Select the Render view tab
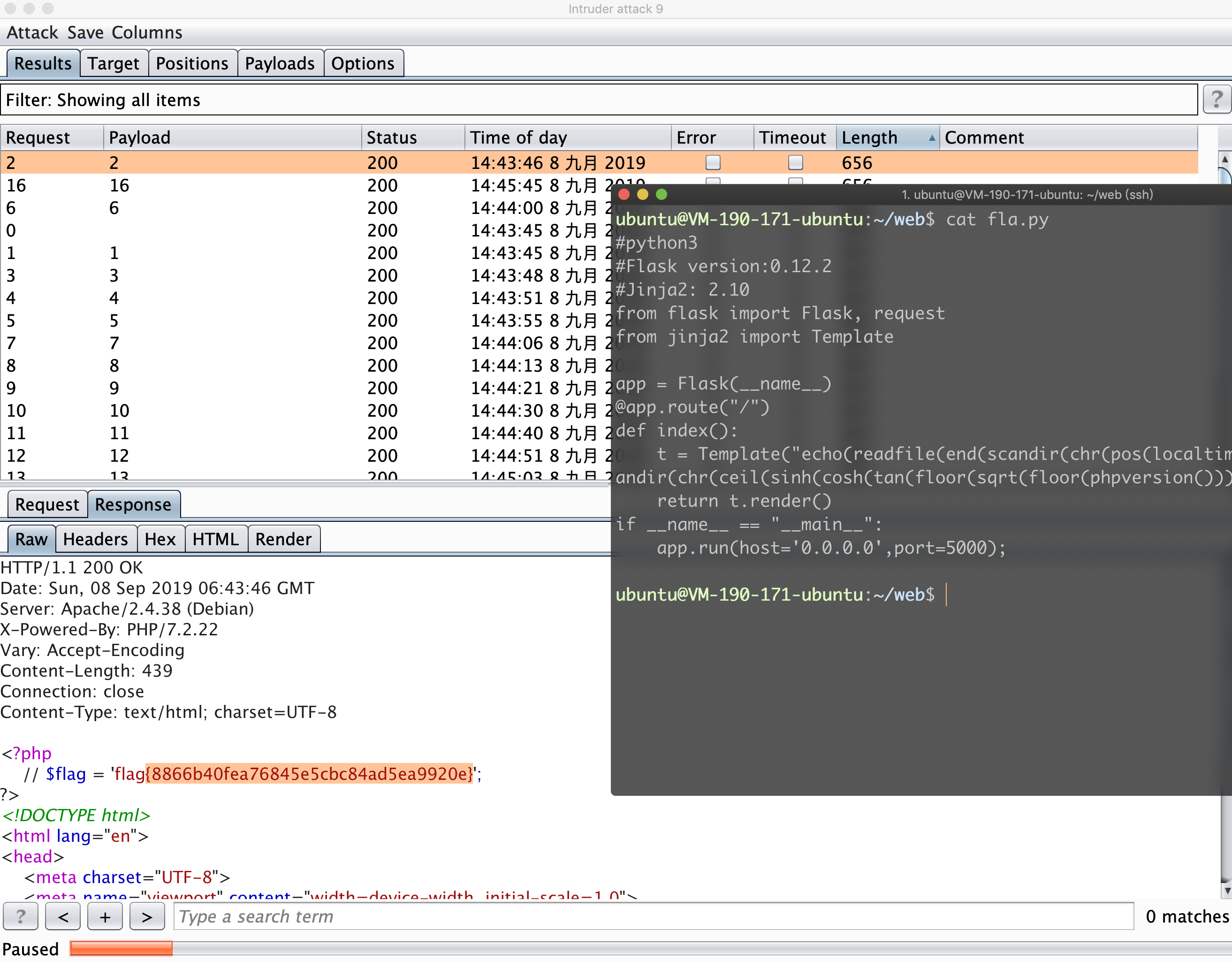This screenshot has width=1232, height=961. coord(283,539)
